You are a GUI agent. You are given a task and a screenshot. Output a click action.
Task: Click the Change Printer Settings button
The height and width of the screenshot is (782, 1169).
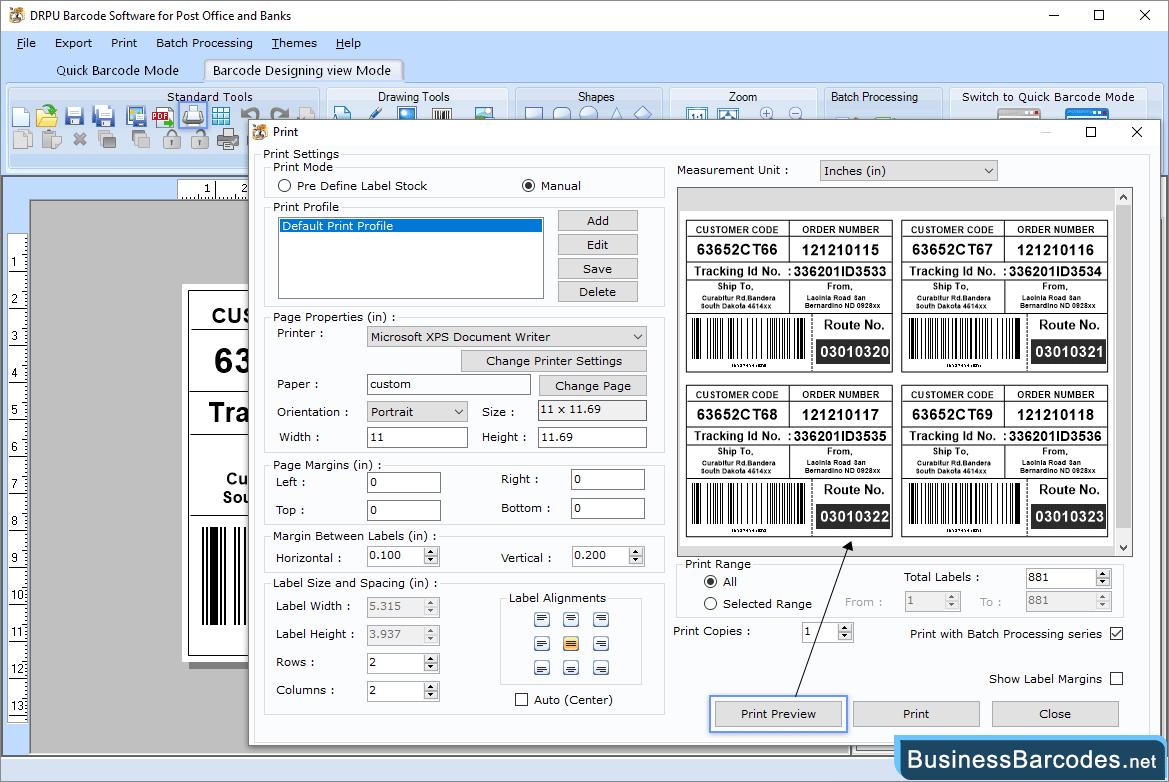pos(554,361)
